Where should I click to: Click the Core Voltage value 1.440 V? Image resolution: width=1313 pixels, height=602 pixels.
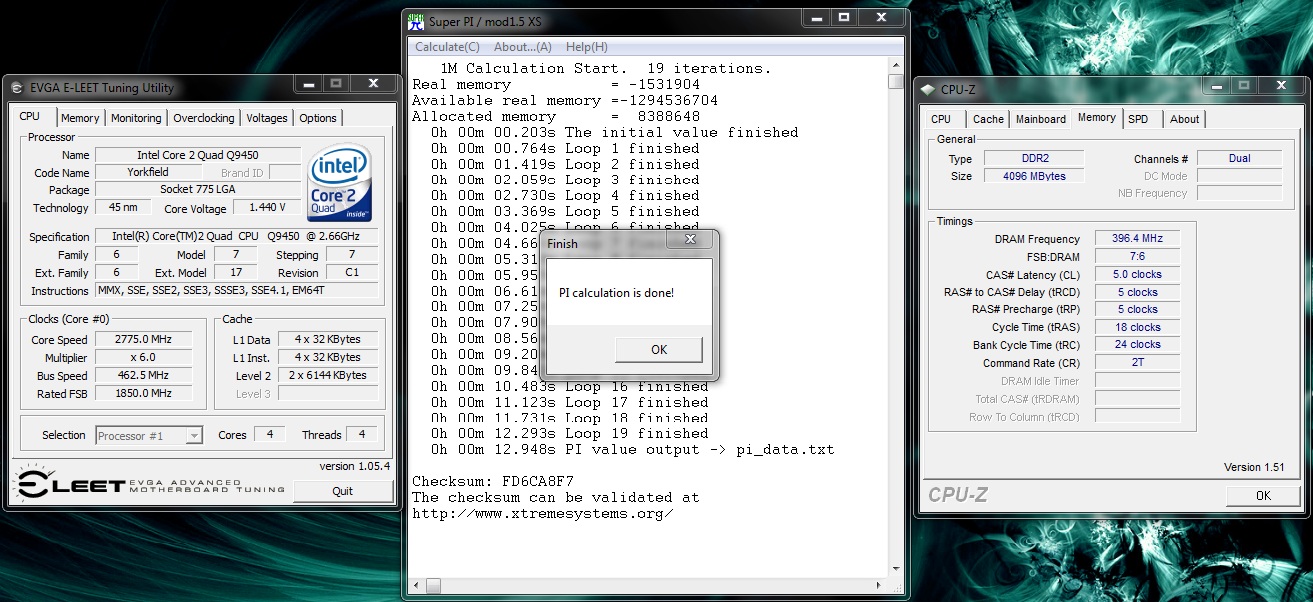pyautogui.click(x=267, y=207)
